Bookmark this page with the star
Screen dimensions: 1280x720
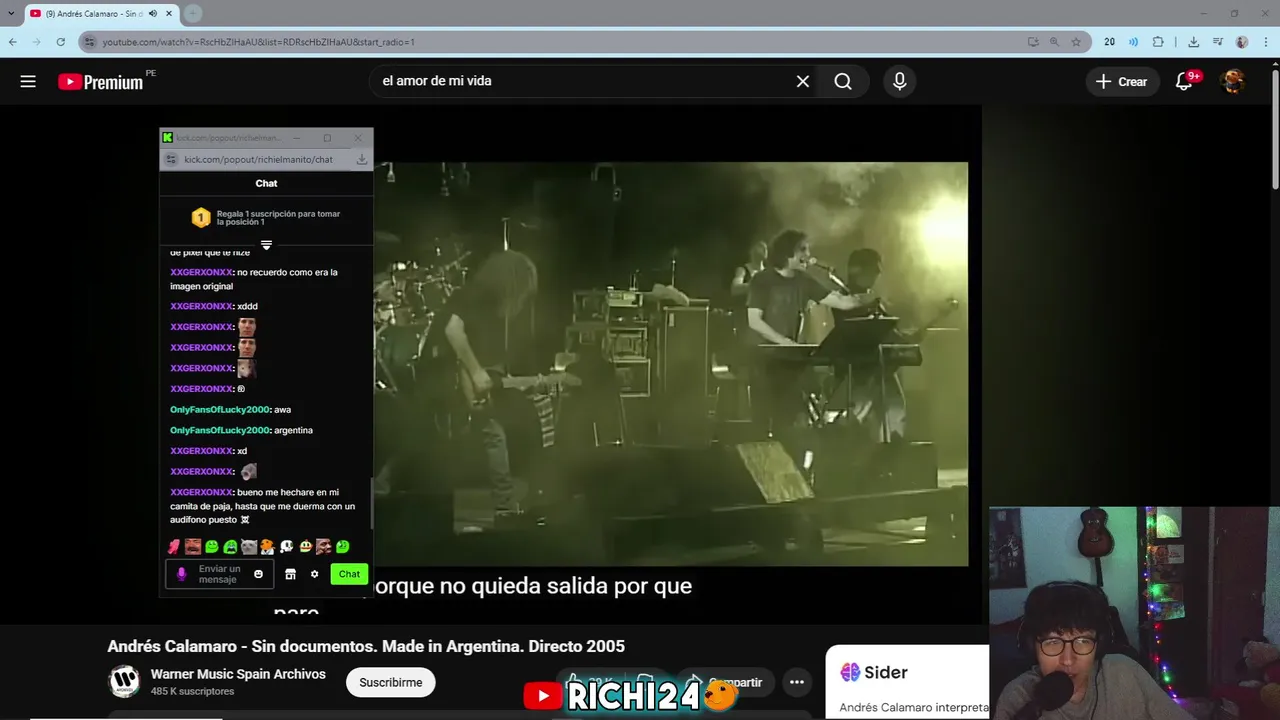(1076, 42)
